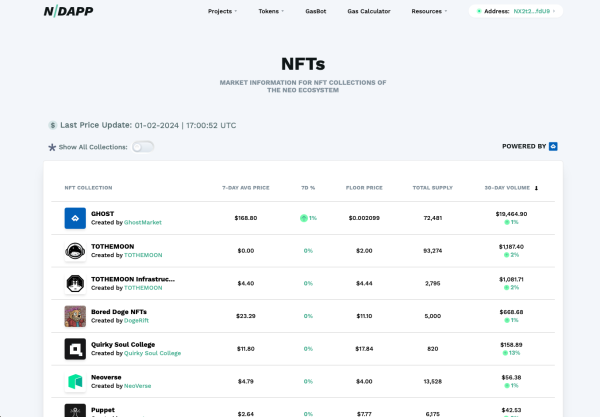The height and width of the screenshot is (417, 600).
Task: Open TOTHEMOON creator link in Infrastructure row
Action: pos(143,288)
